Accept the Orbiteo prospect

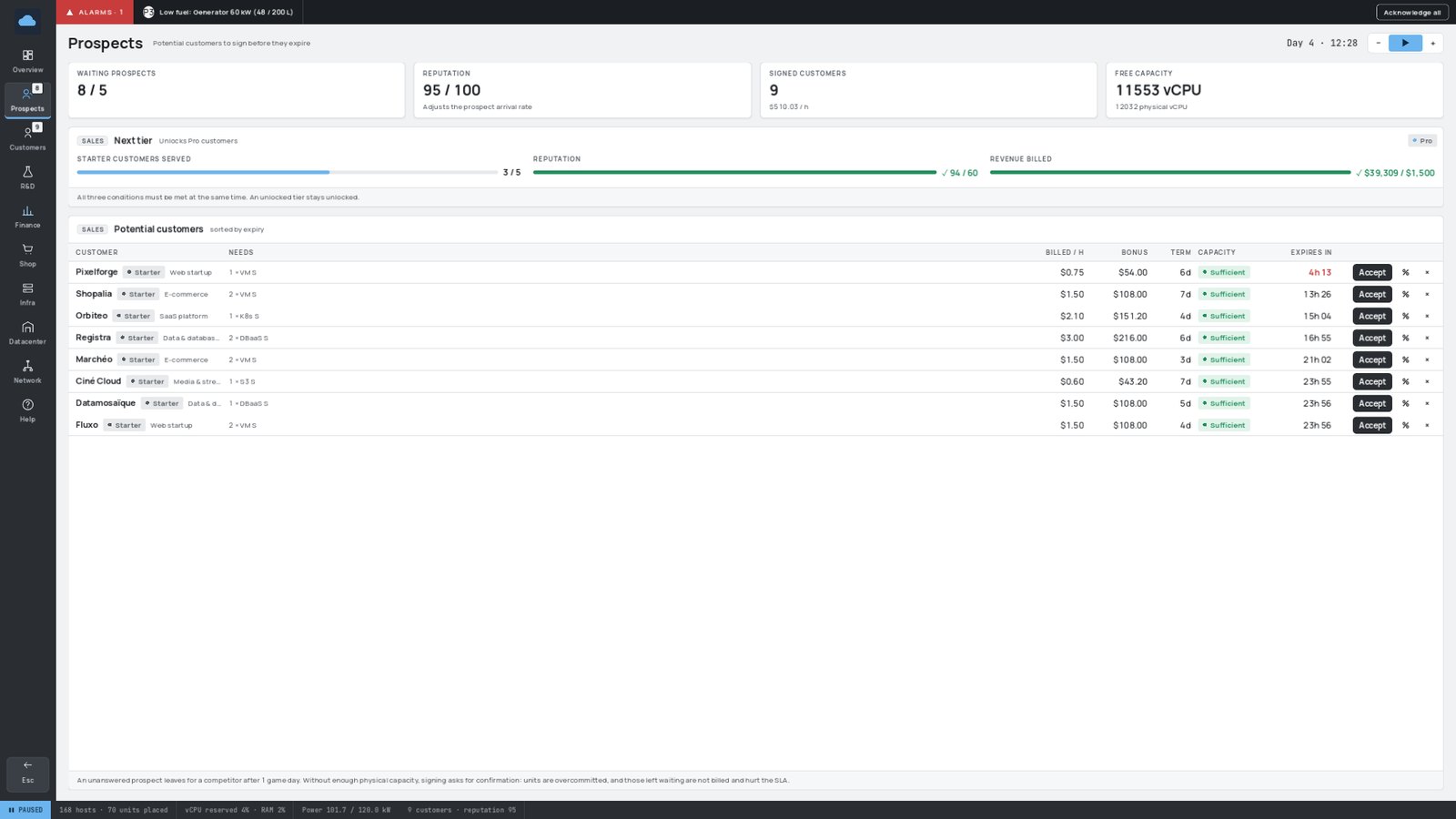1372,316
